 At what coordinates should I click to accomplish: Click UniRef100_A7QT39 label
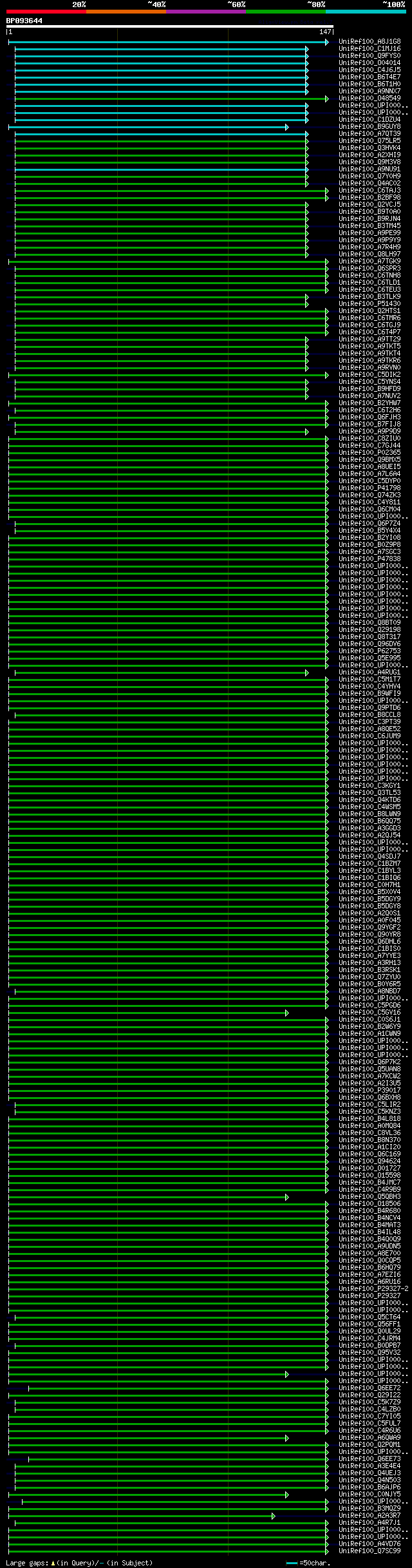[370, 134]
